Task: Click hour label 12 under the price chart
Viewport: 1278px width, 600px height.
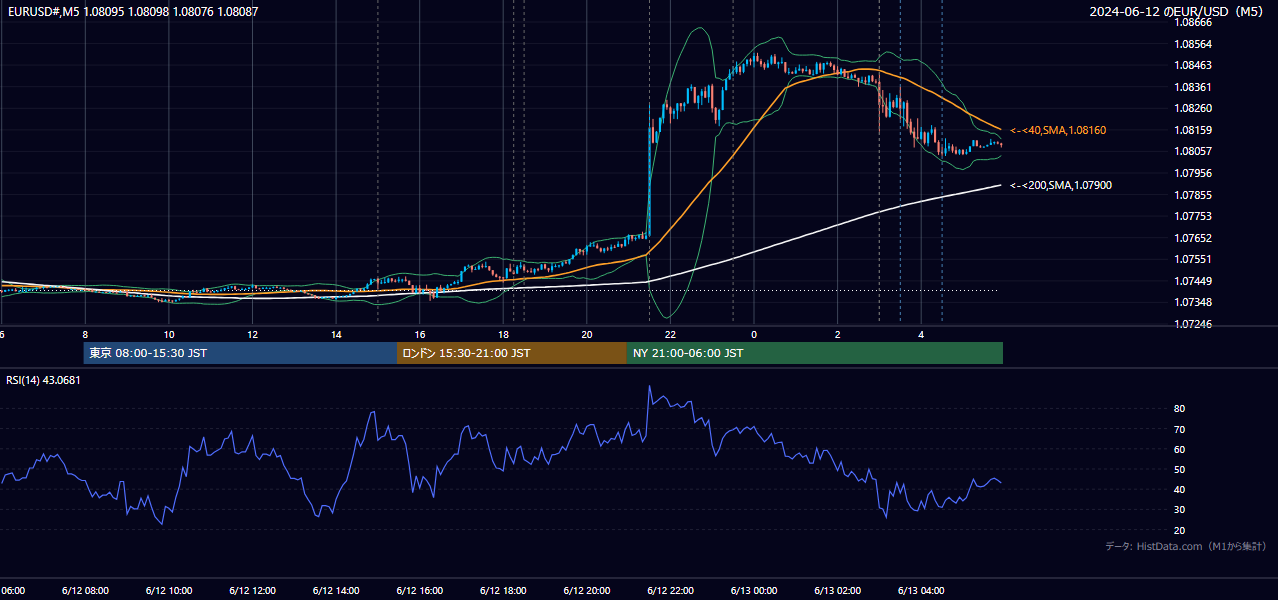Action: [x=253, y=334]
